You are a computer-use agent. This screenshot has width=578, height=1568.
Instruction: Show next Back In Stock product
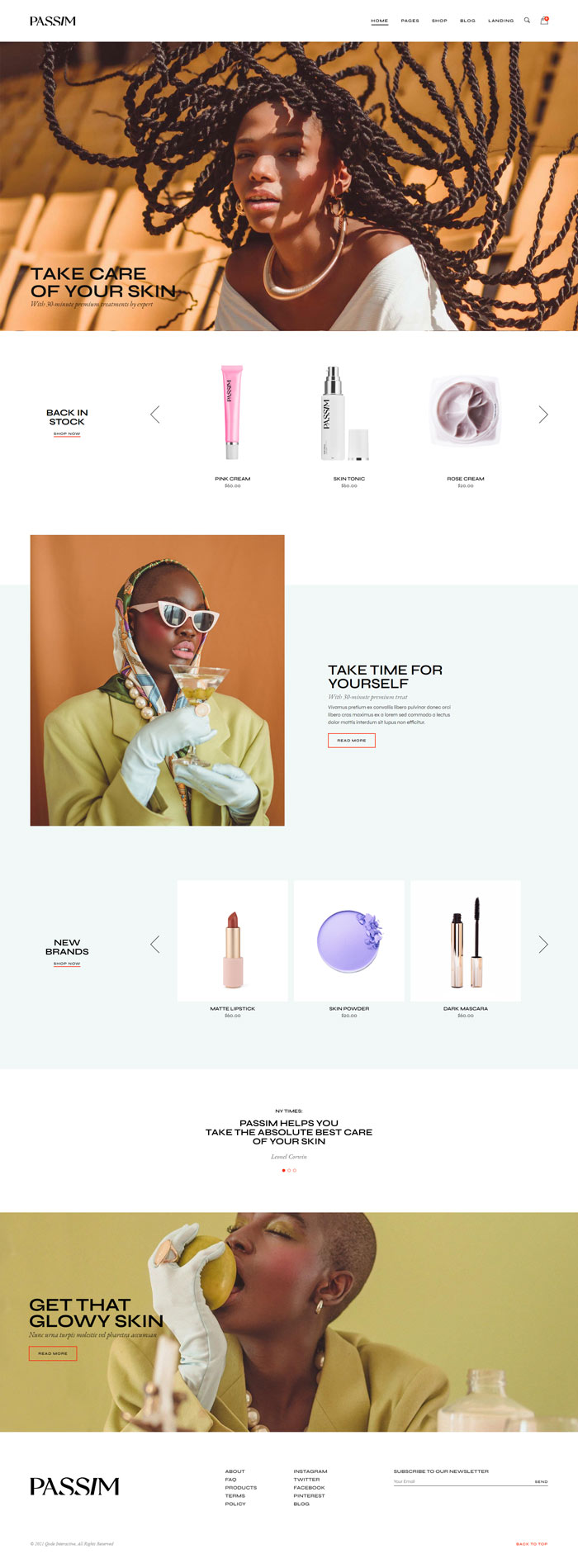(x=543, y=415)
